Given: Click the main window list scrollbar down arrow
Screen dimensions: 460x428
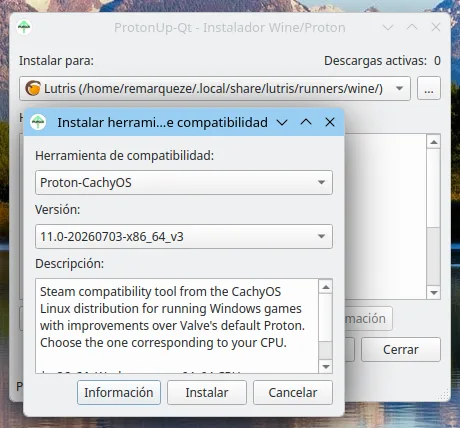Looking at the screenshot, I should click(x=434, y=292).
